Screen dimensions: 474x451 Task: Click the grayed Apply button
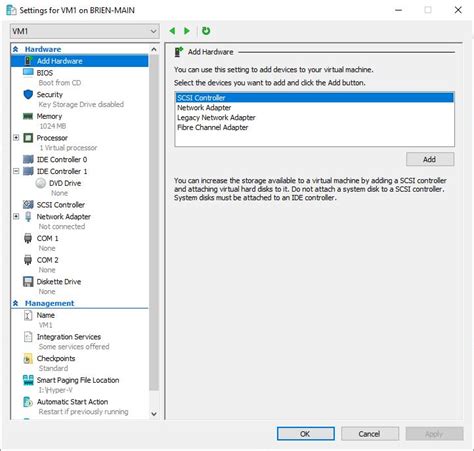(434, 434)
